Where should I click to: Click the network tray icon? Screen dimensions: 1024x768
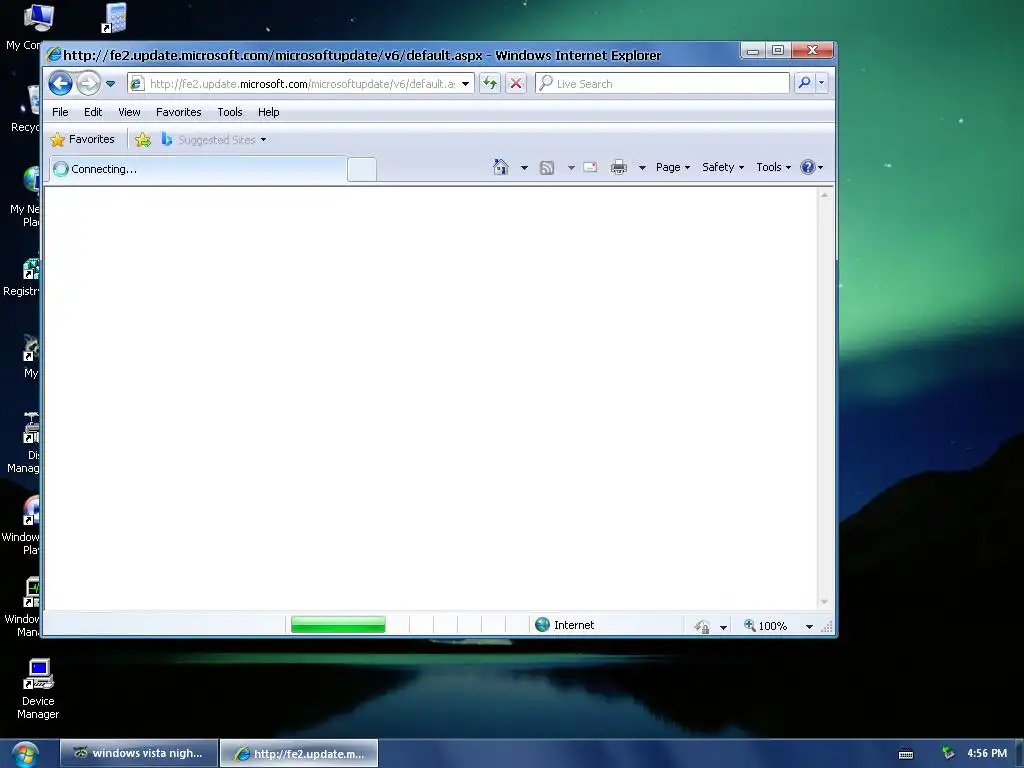(948, 753)
